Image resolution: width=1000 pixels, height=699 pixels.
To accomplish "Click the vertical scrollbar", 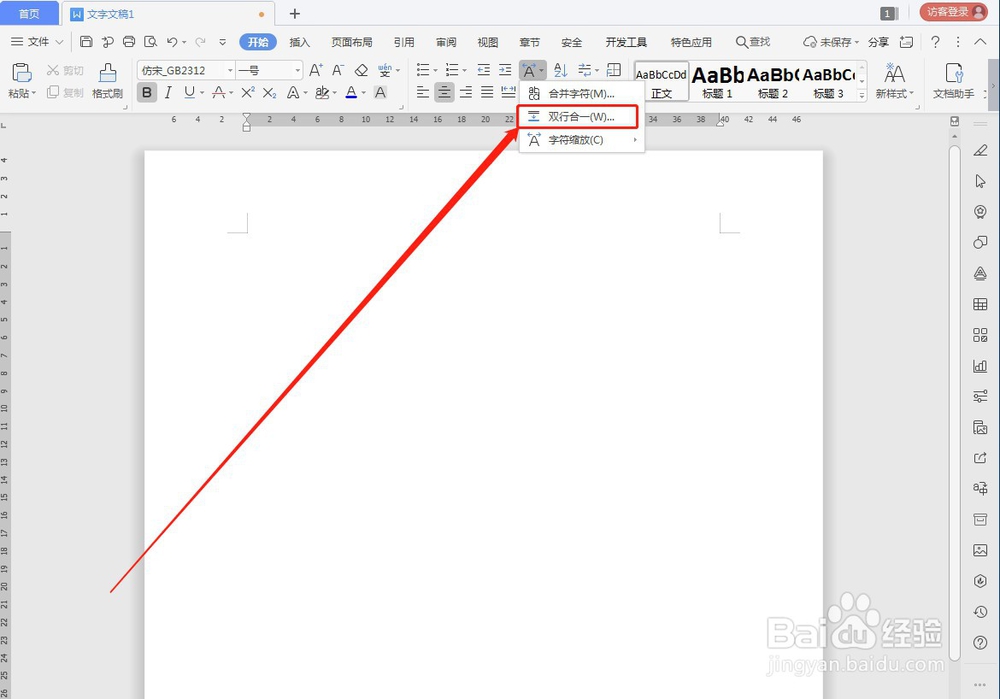I will point(954,402).
